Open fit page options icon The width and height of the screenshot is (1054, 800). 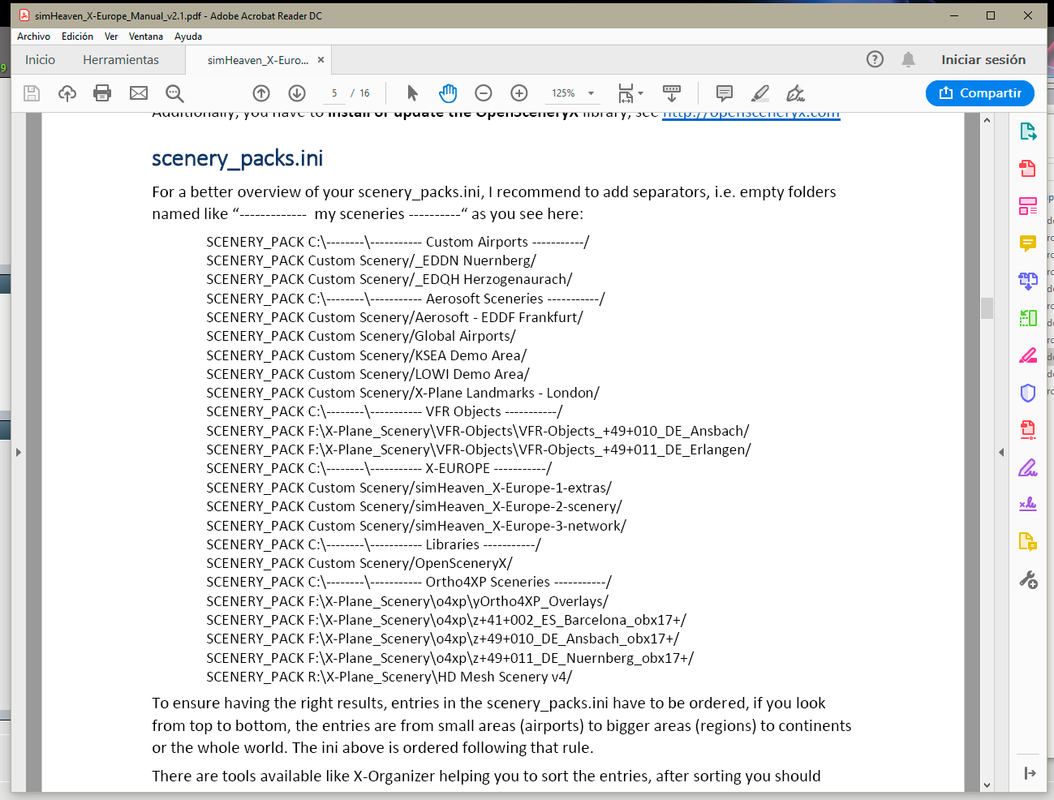click(x=630, y=93)
